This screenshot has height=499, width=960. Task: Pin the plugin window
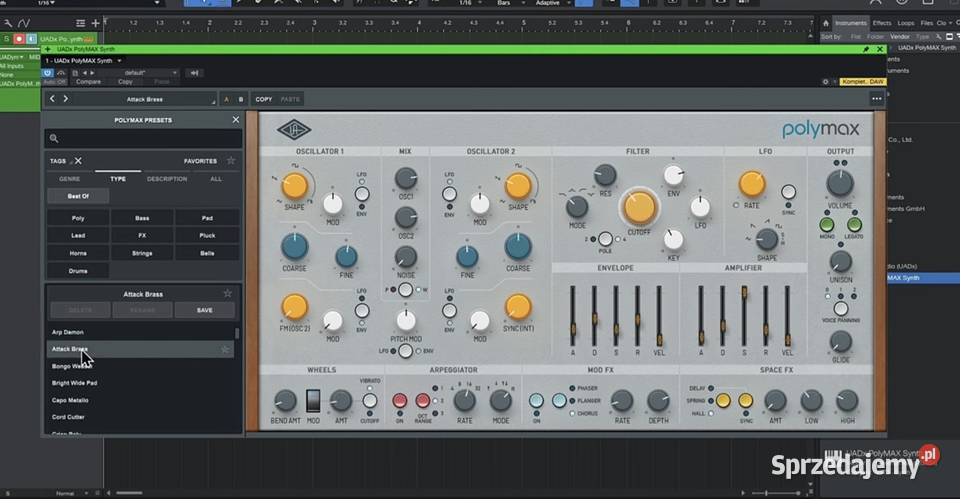[866, 49]
